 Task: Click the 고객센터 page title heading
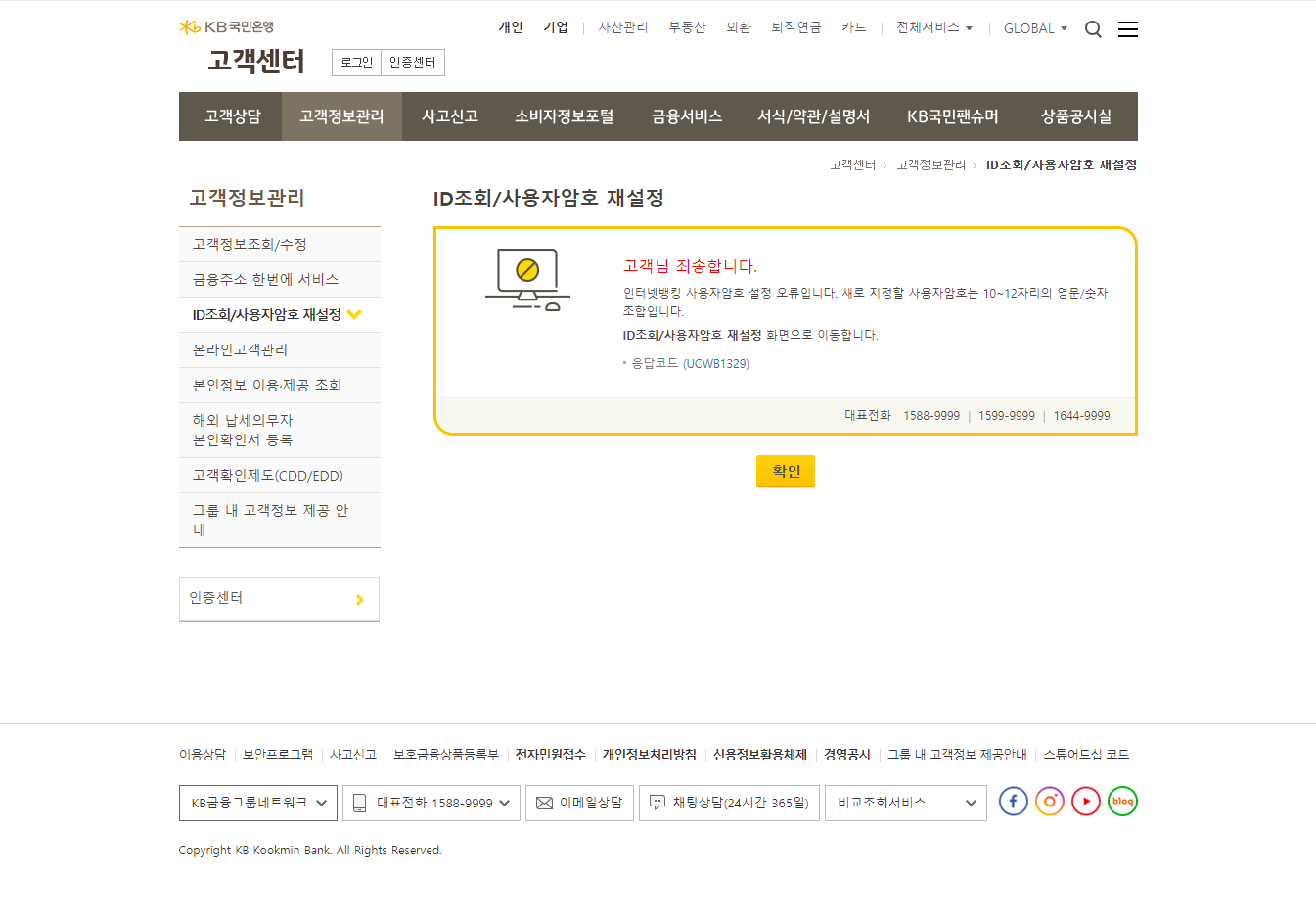(x=256, y=62)
